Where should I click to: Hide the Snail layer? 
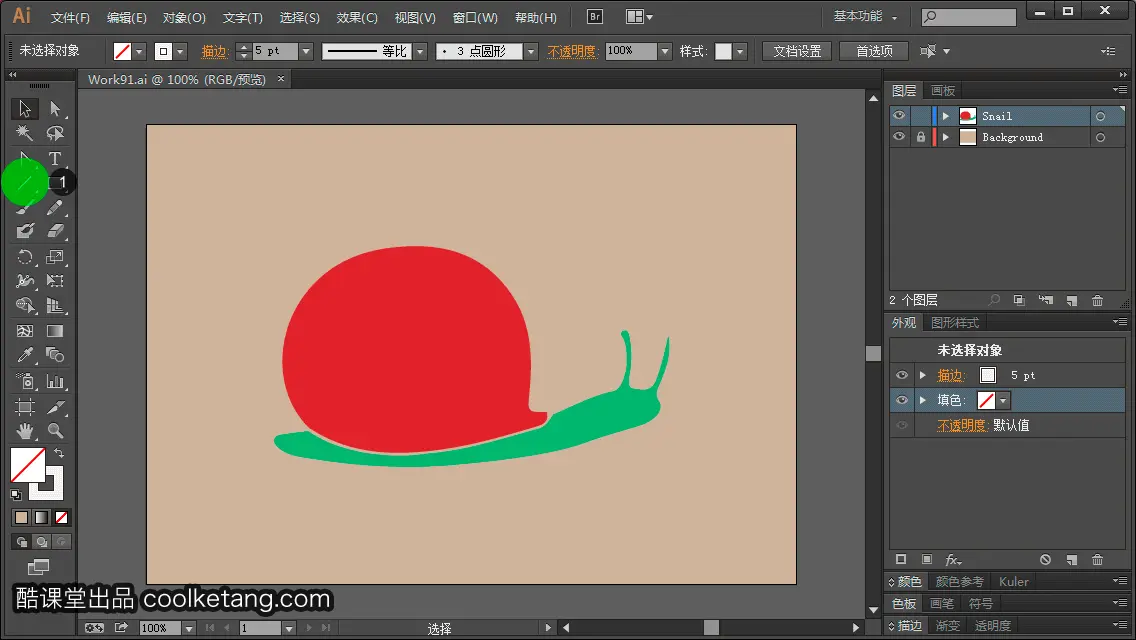(x=899, y=116)
